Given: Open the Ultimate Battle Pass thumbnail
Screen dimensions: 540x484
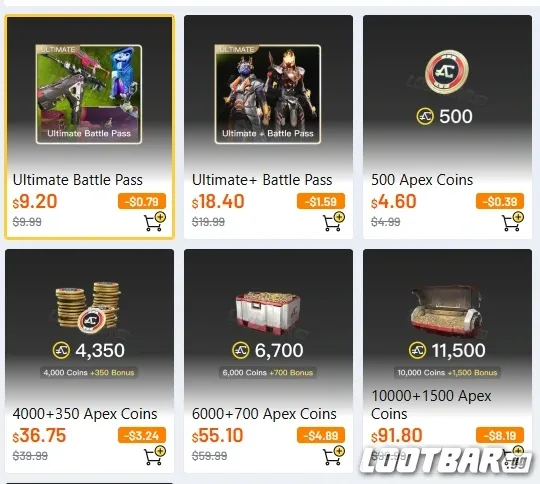Looking at the screenshot, I should [x=89, y=94].
